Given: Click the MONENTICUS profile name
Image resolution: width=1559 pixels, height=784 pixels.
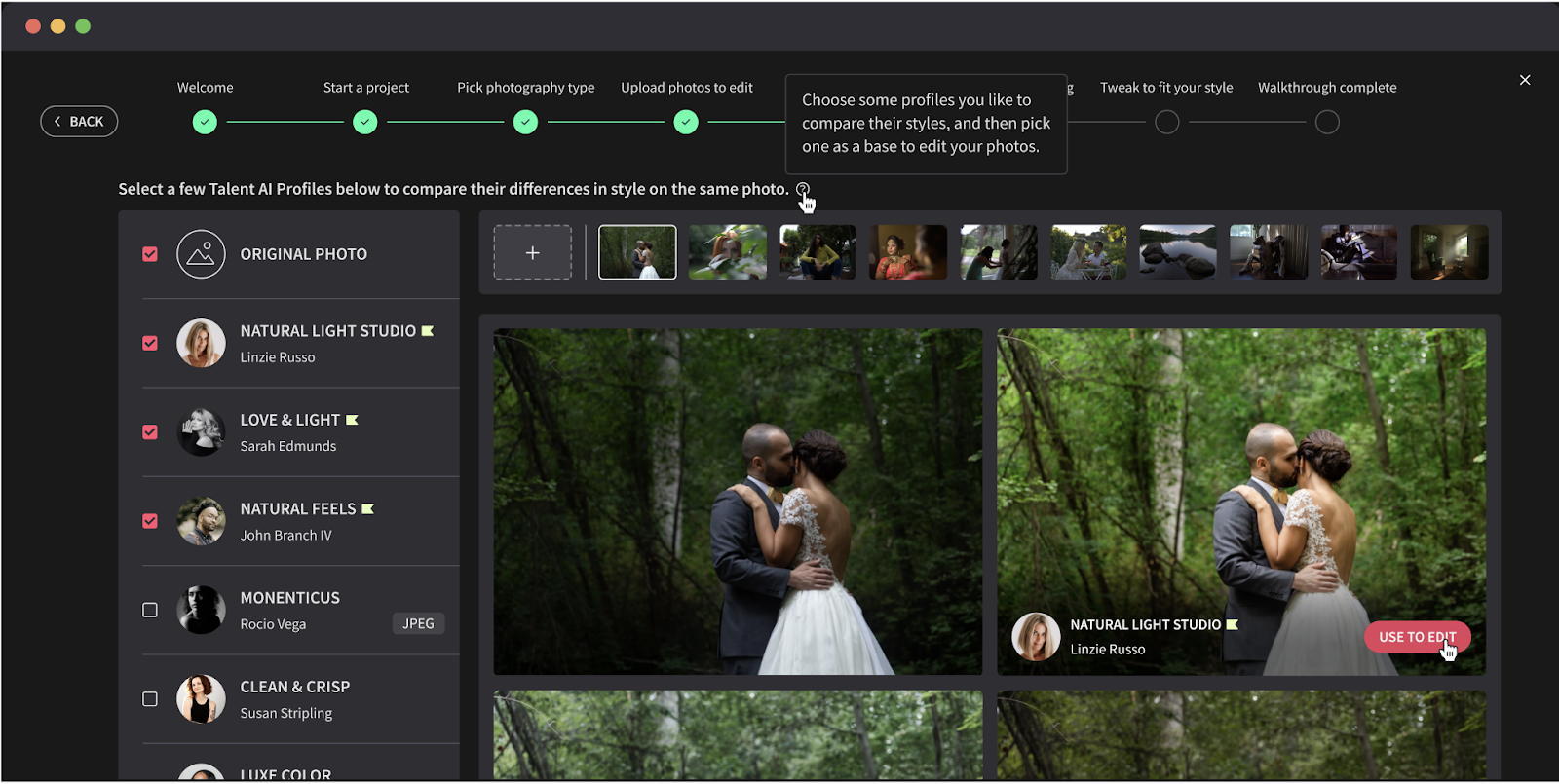Looking at the screenshot, I should [x=290, y=598].
